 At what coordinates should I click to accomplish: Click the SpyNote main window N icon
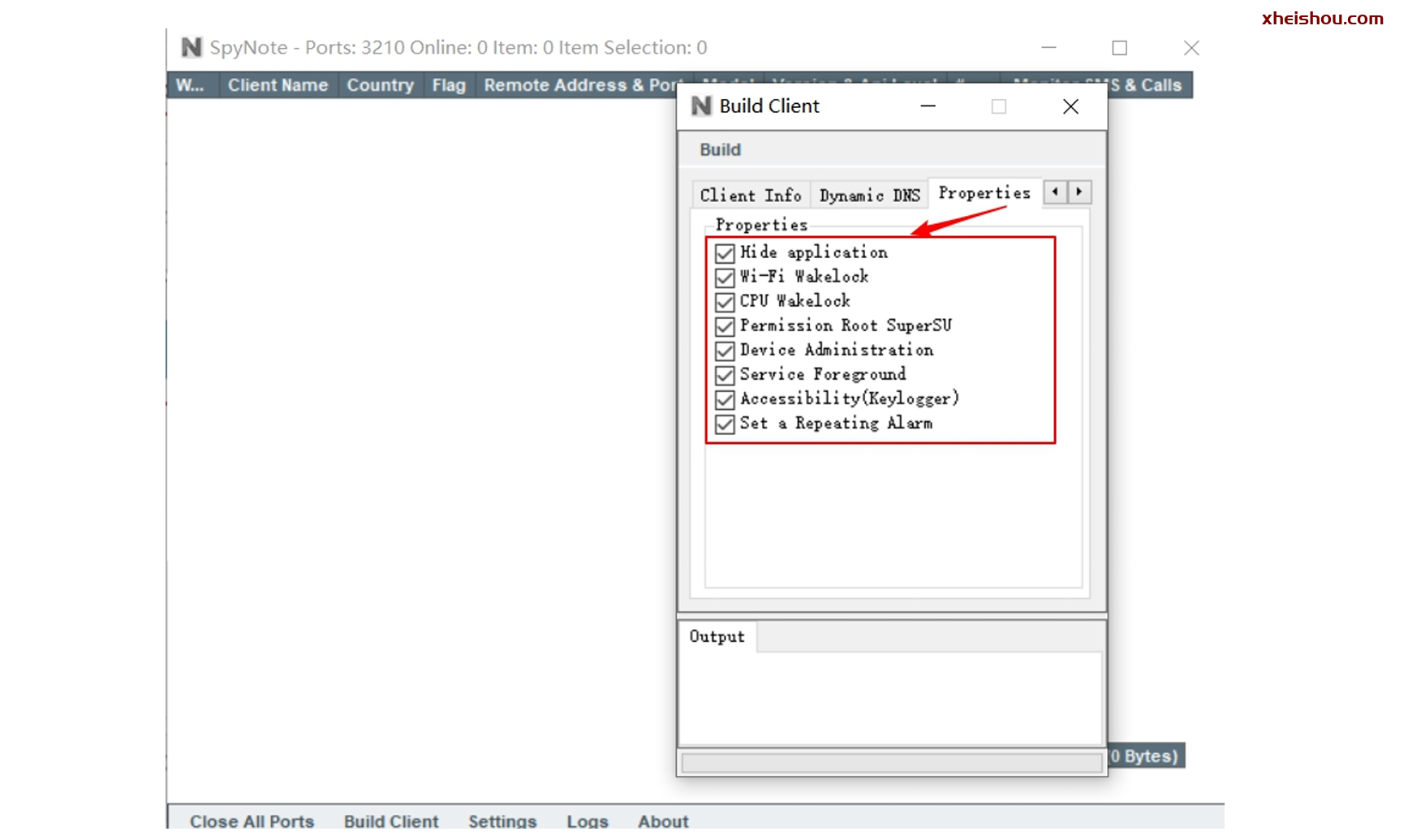pyautogui.click(x=192, y=47)
